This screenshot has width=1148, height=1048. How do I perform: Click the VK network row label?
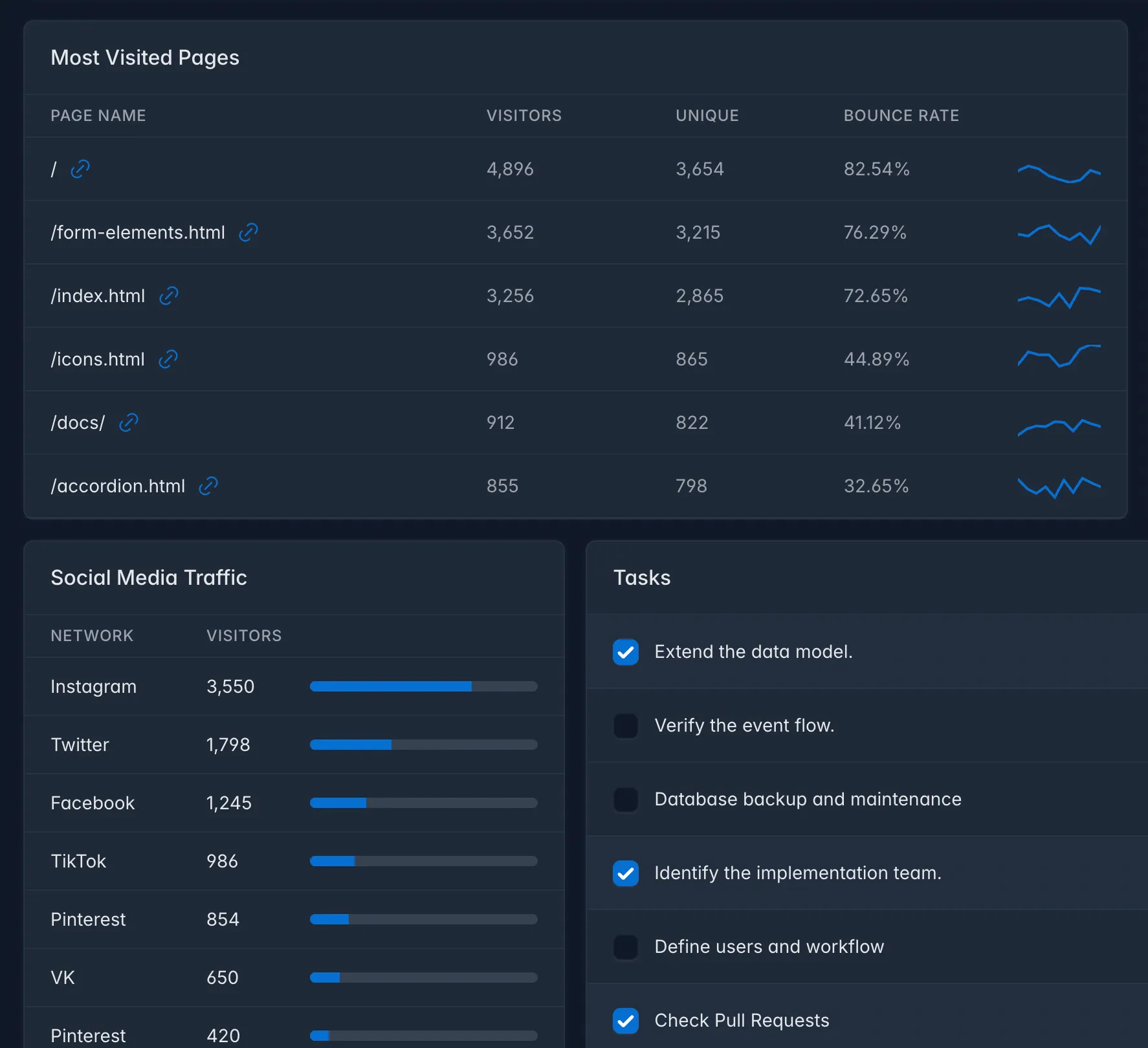click(63, 977)
